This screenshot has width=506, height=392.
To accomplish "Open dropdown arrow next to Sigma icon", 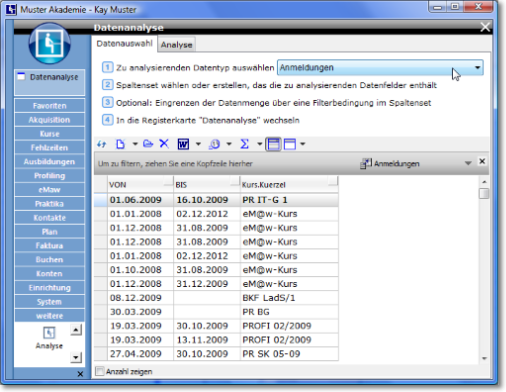I will (x=259, y=144).
